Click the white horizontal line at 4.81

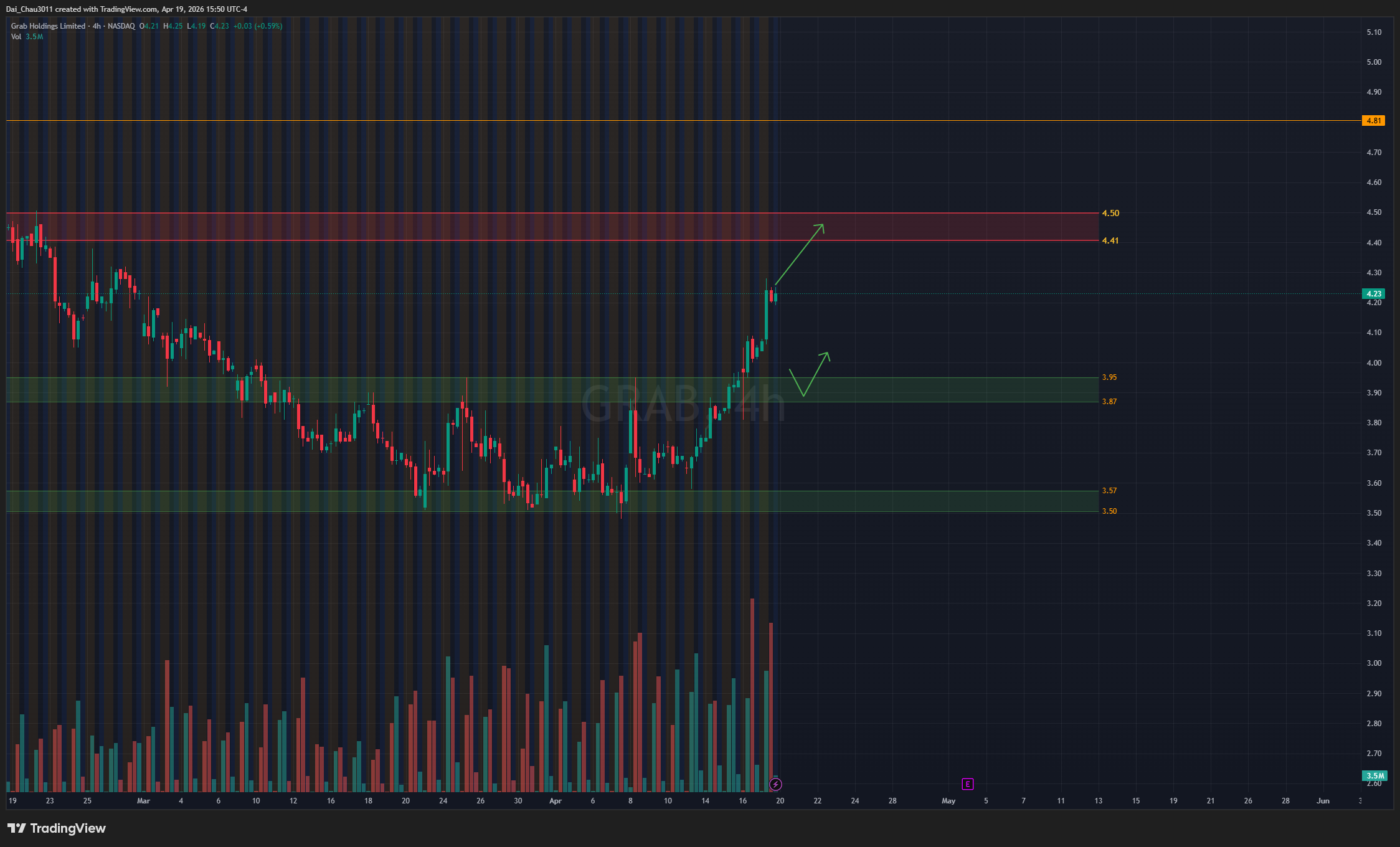[623, 121]
